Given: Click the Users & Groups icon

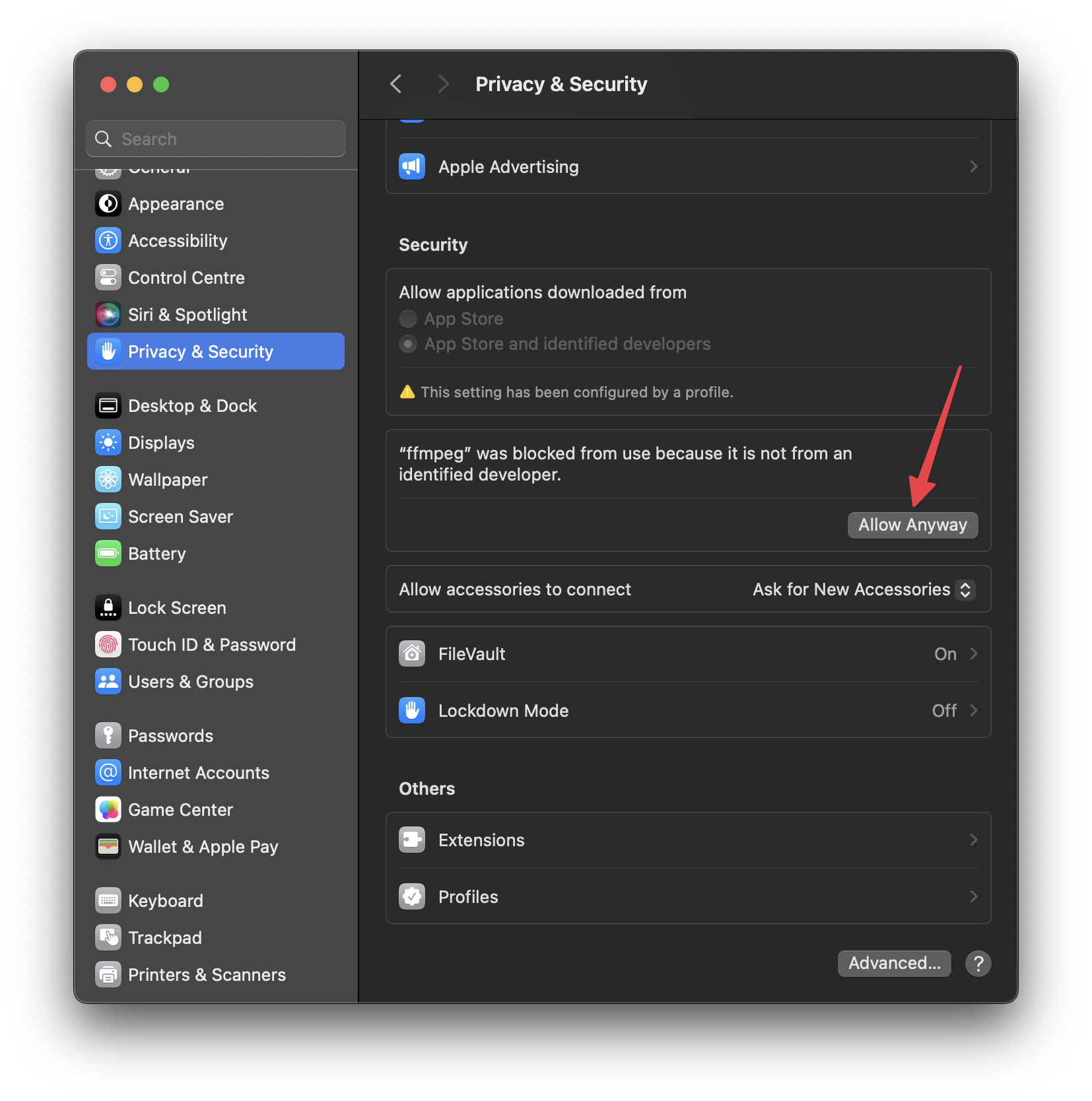Looking at the screenshot, I should (108, 682).
